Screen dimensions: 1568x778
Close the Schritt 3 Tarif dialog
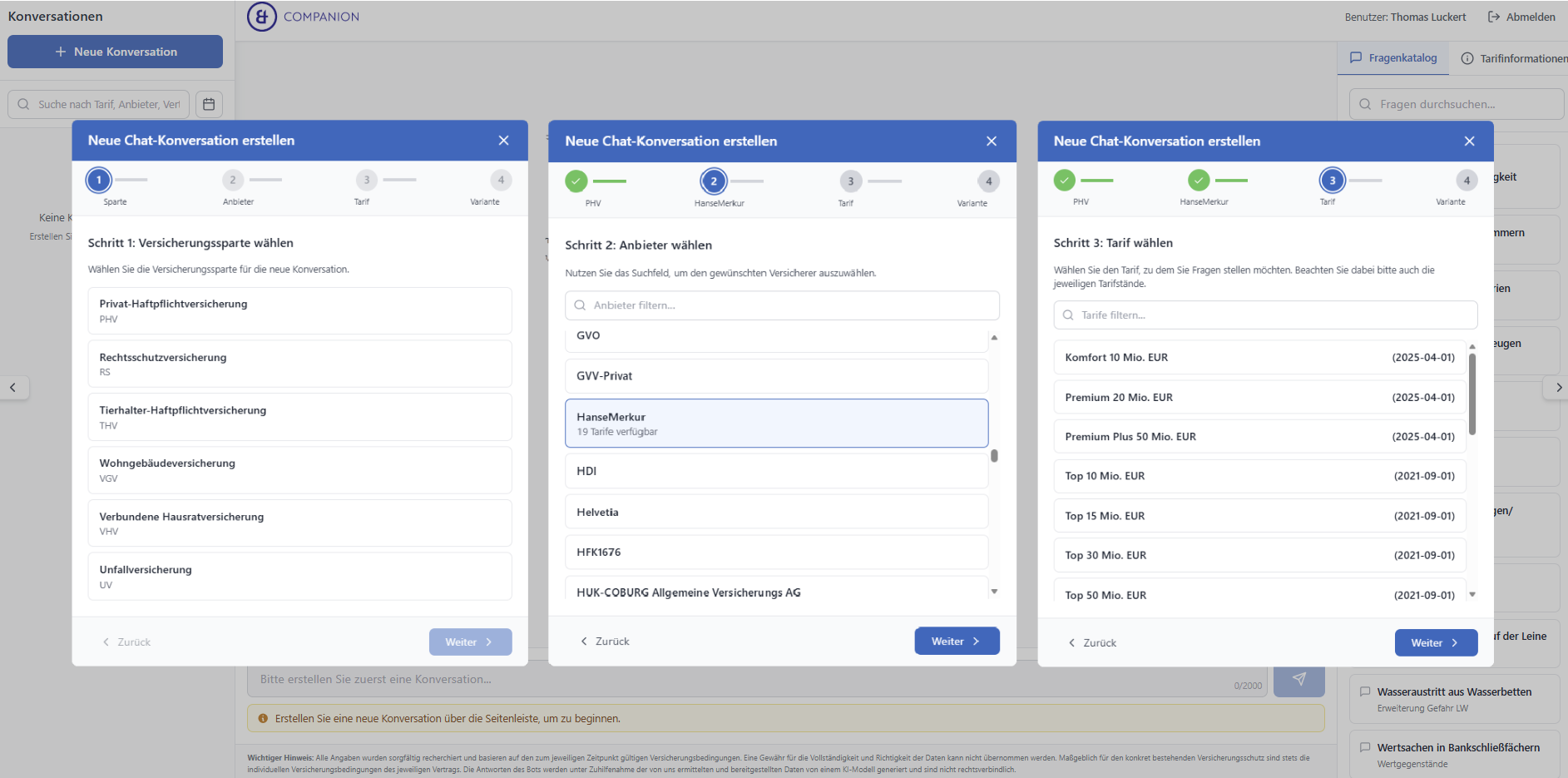pyautogui.click(x=1469, y=141)
